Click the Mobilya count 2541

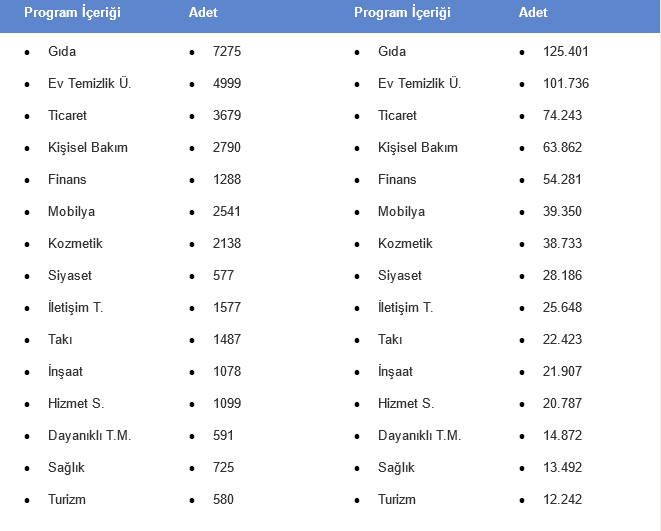(x=227, y=211)
